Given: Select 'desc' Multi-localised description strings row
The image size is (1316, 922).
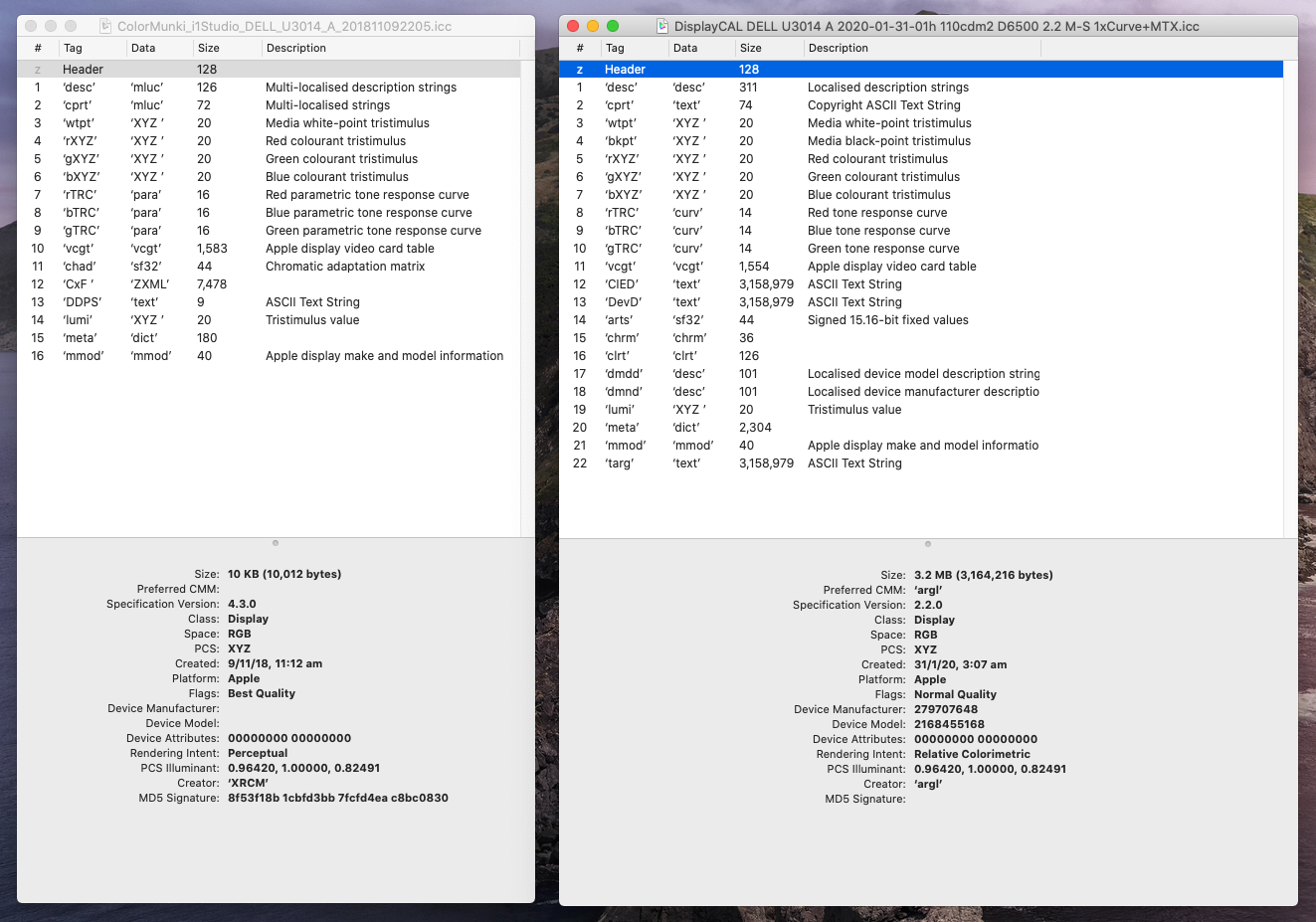Looking at the screenshot, I should (269, 88).
